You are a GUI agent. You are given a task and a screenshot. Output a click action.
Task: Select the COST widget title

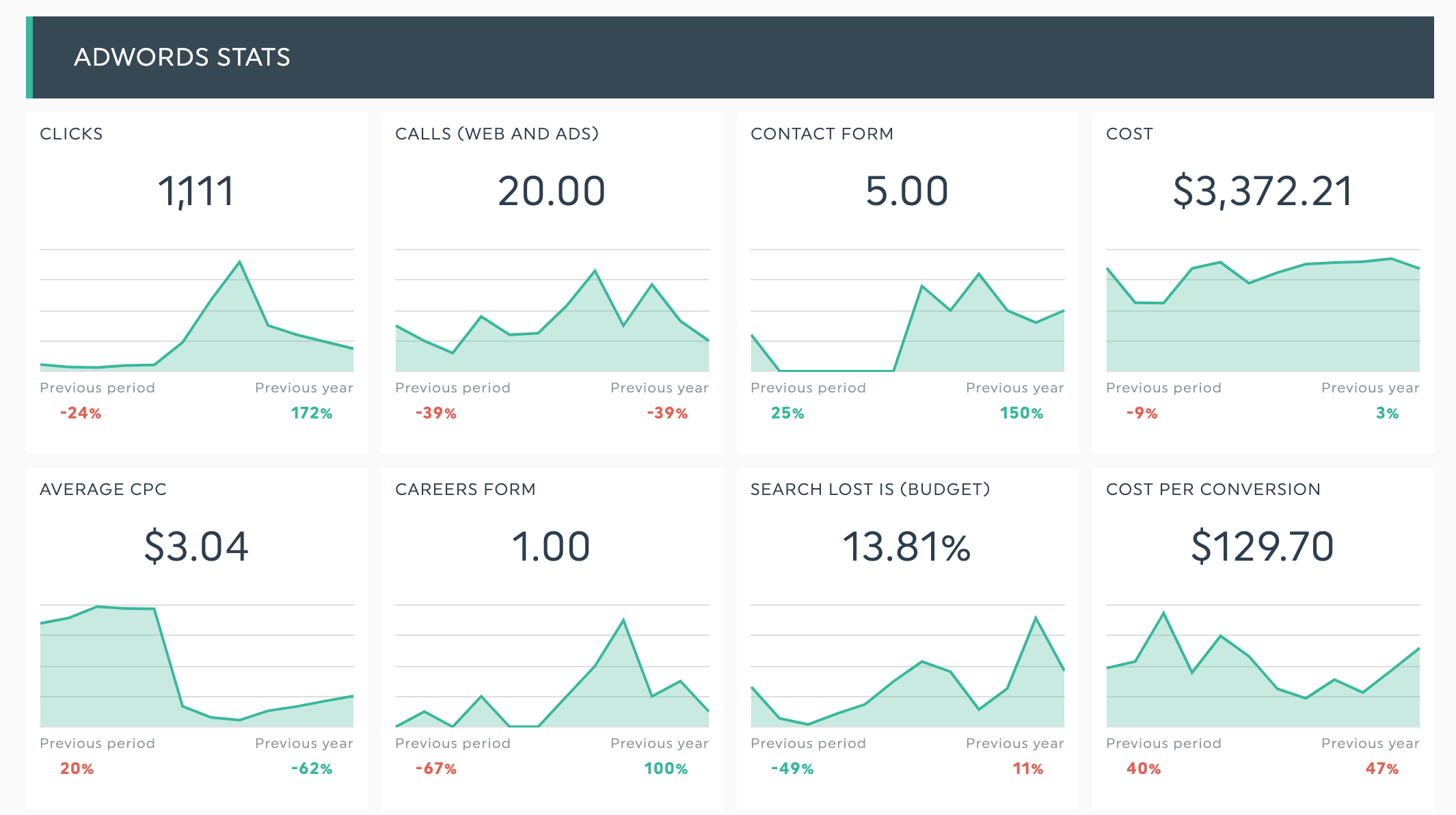(x=1129, y=134)
